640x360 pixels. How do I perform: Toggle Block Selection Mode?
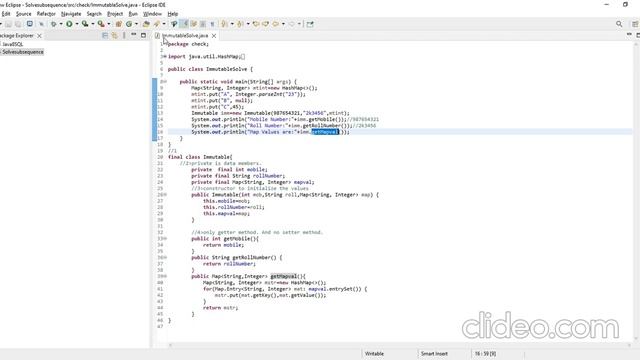pos(203,24)
